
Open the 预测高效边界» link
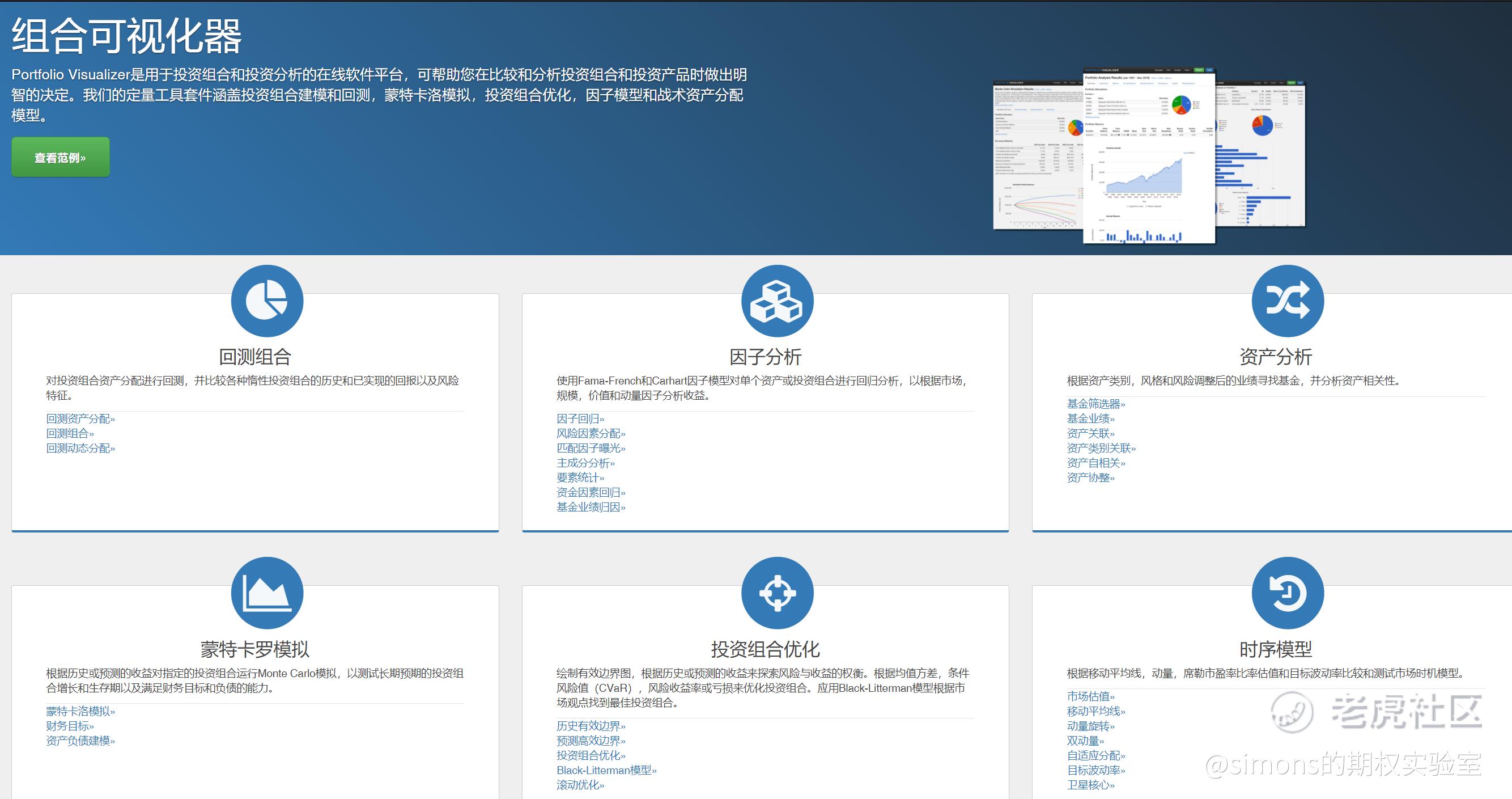[x=591, y=741]
